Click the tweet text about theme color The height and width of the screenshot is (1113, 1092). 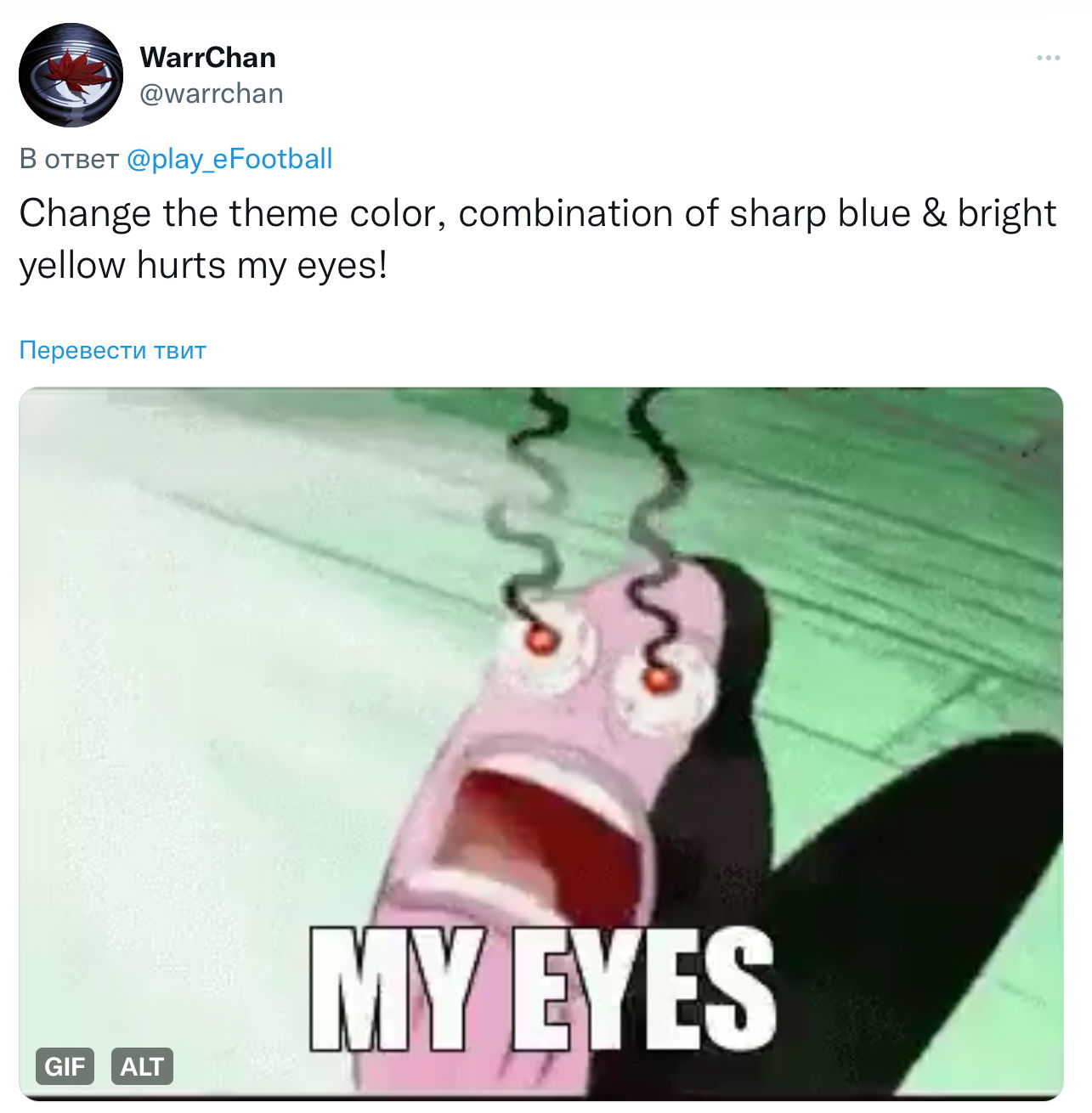pyautogui.click(x=537, y=239)
